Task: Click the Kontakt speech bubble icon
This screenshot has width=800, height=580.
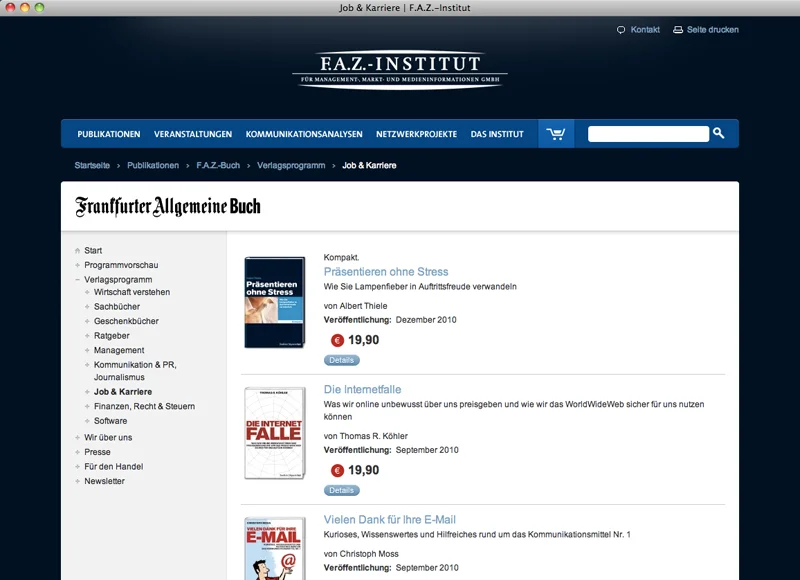Action: click(621, 30)
